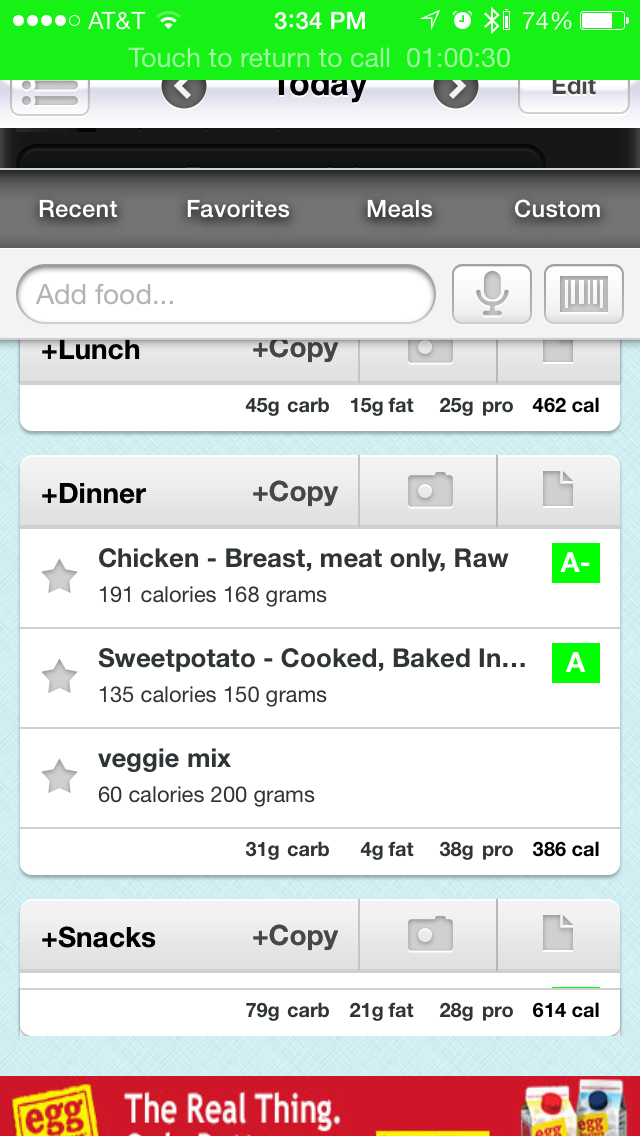The height and width of the screenshot is (1136, 640).
Task: Star the veggie mix item
Action: (x=59, y=777)
